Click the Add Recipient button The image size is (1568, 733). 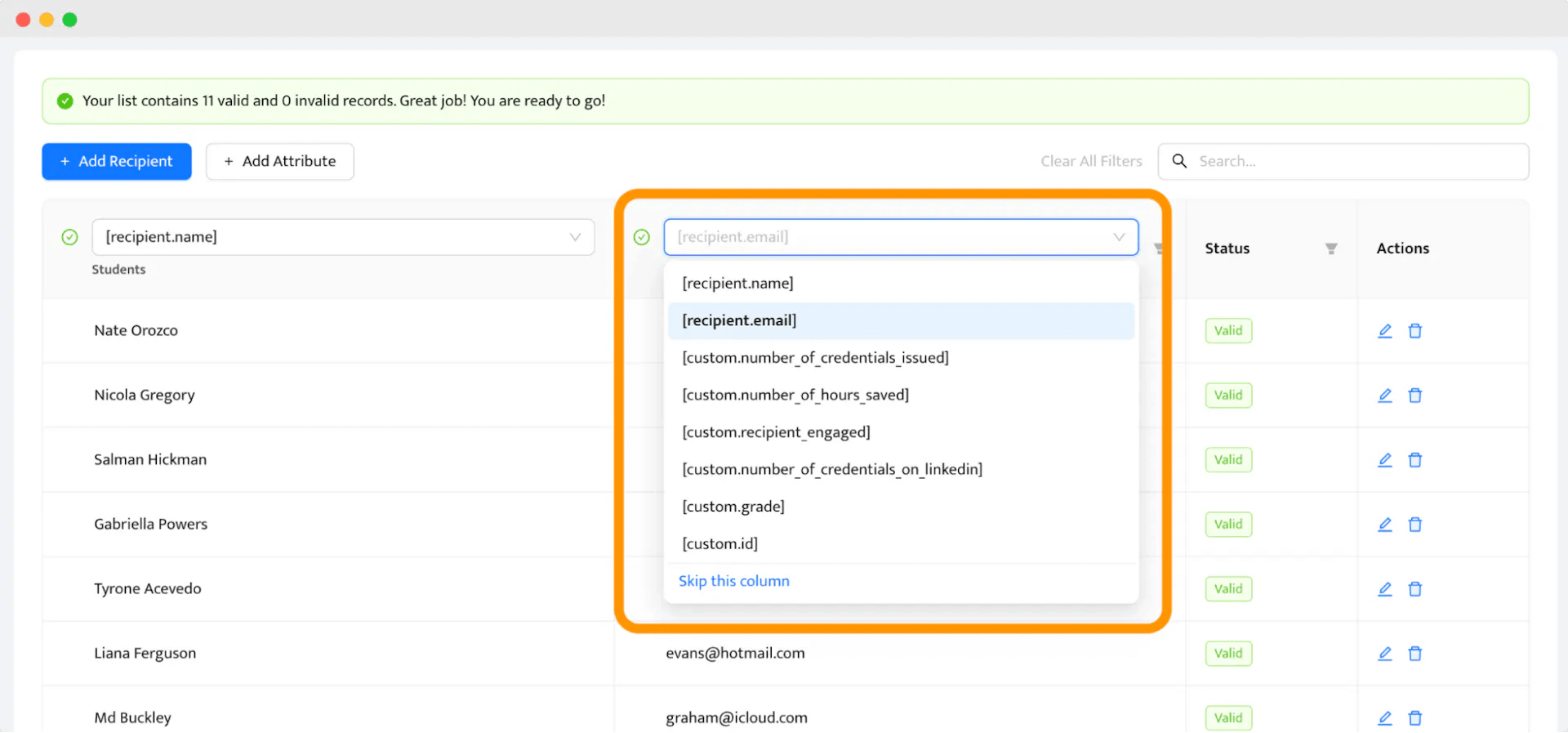[117, 162]
